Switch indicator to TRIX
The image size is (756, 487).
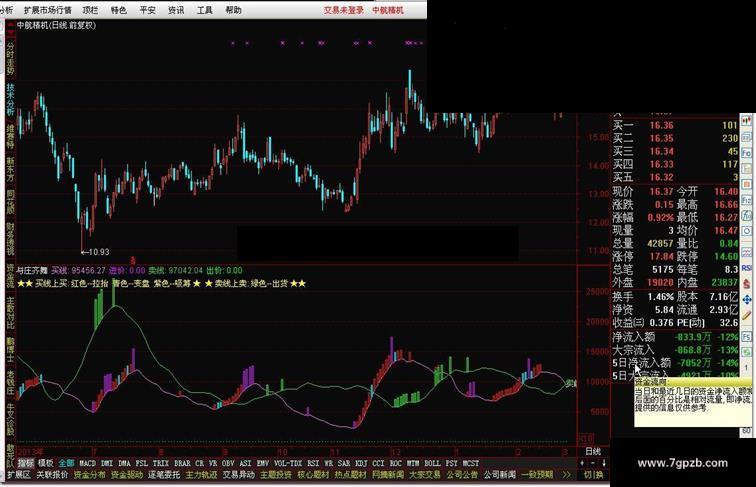(x=161, y=463)
